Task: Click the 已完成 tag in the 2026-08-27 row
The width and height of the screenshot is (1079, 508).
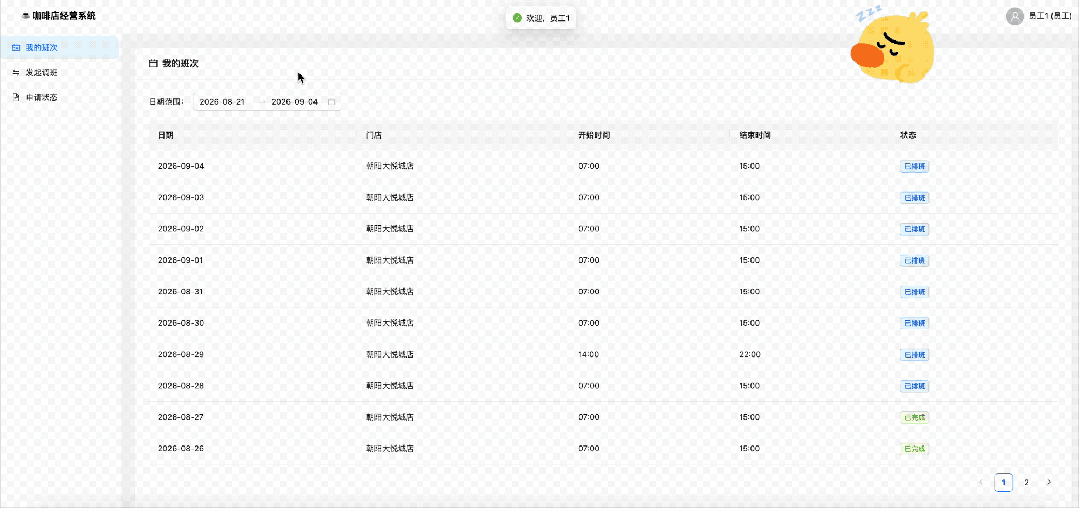Action: 915,417
